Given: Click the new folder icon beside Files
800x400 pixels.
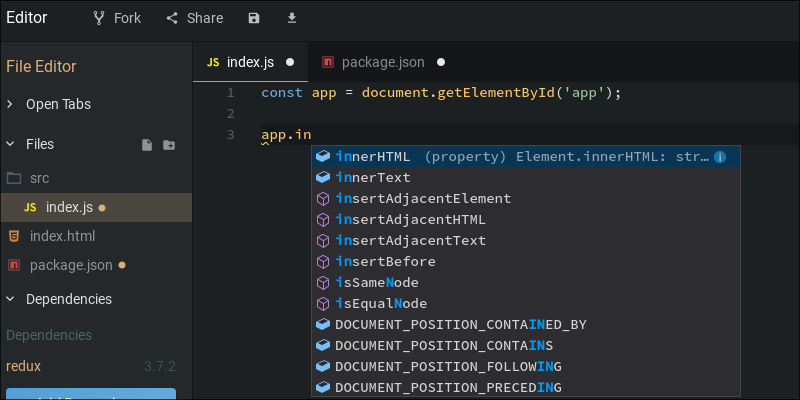Looking at the screenshot, I should coord(169,145).
